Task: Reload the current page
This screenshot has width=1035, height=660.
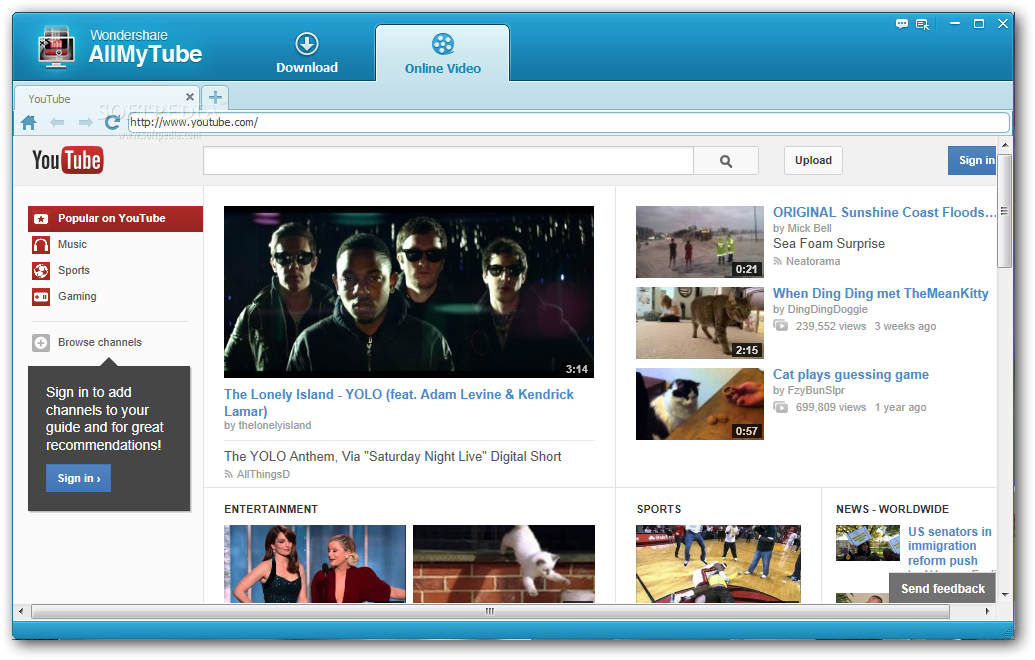Action: point(112,121)
